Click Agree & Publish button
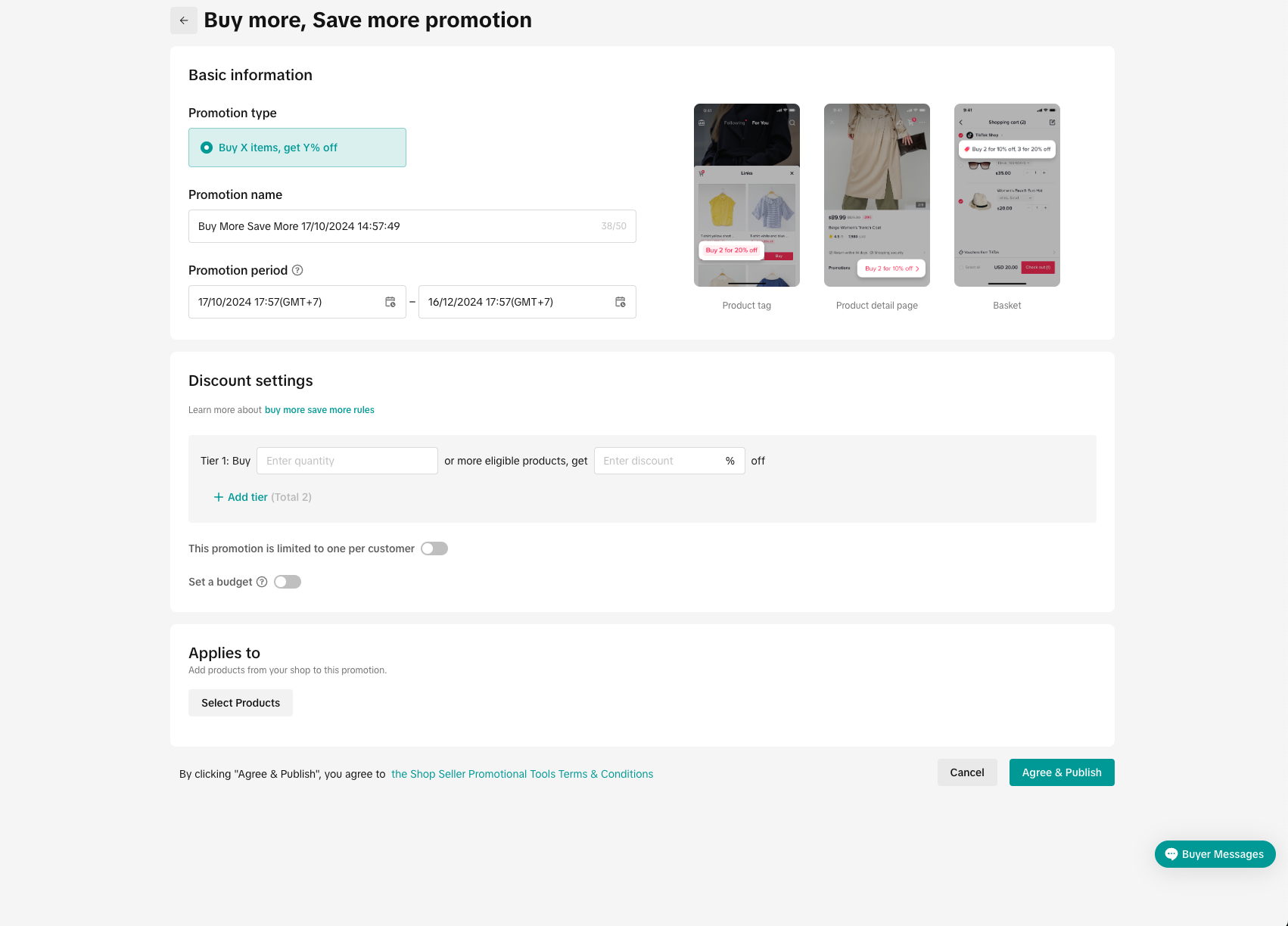This screenshot has height=926, width=1288. 1062,772
